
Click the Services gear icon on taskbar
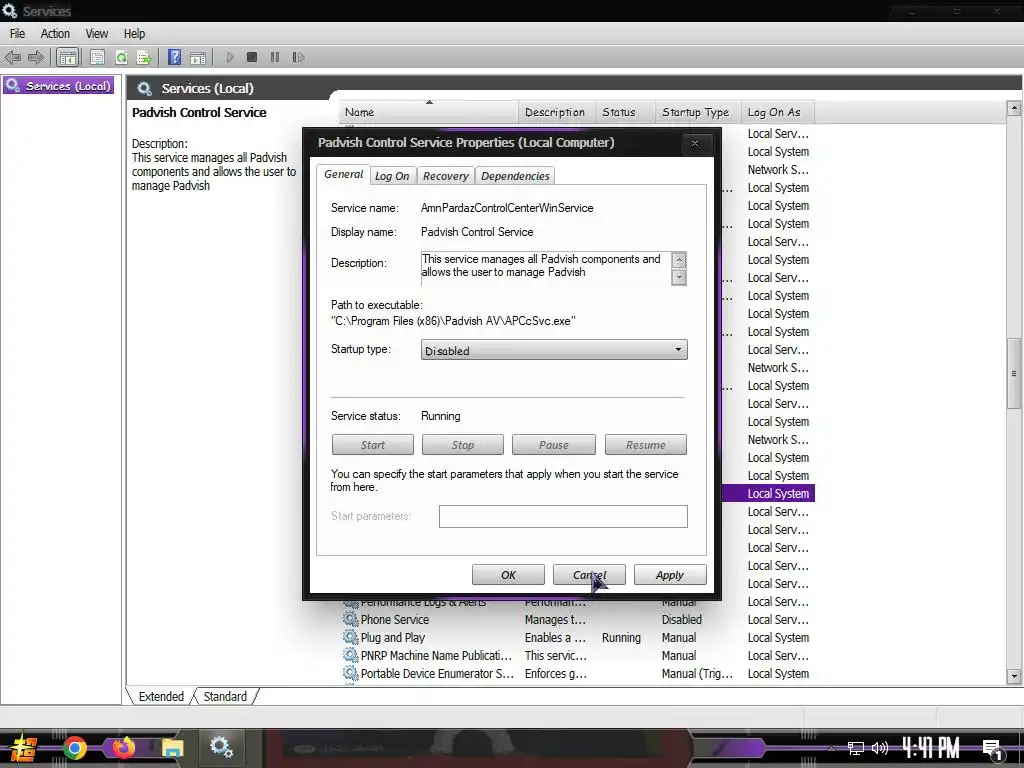tap(221, 747)
